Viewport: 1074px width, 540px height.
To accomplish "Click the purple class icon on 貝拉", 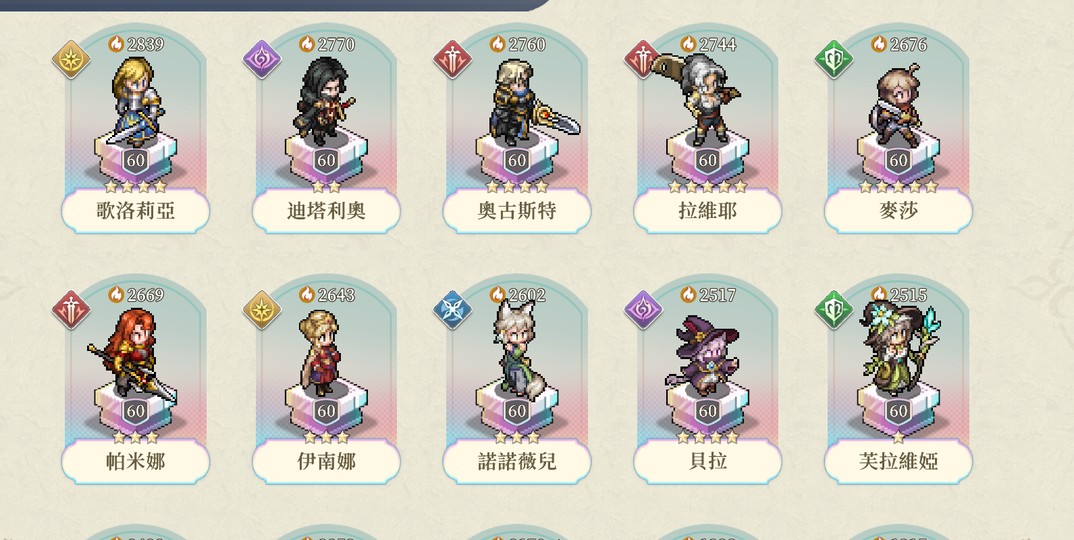I will coord(644,310).
